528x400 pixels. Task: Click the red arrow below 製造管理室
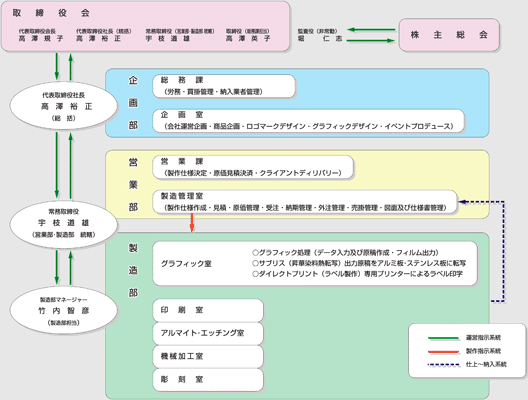coord(192,222)
